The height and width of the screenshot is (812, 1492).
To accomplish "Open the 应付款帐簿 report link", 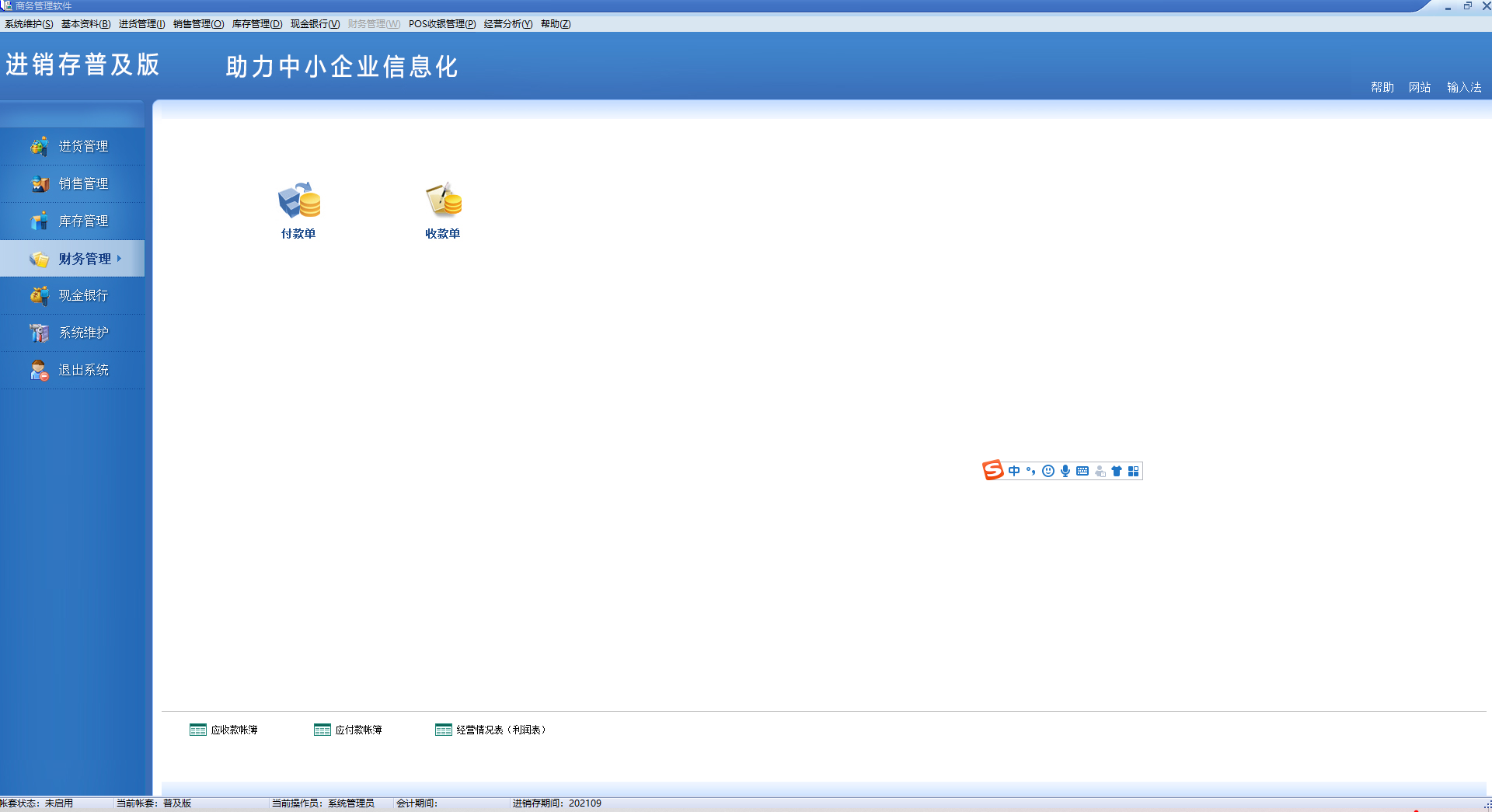I will (358, 730).
